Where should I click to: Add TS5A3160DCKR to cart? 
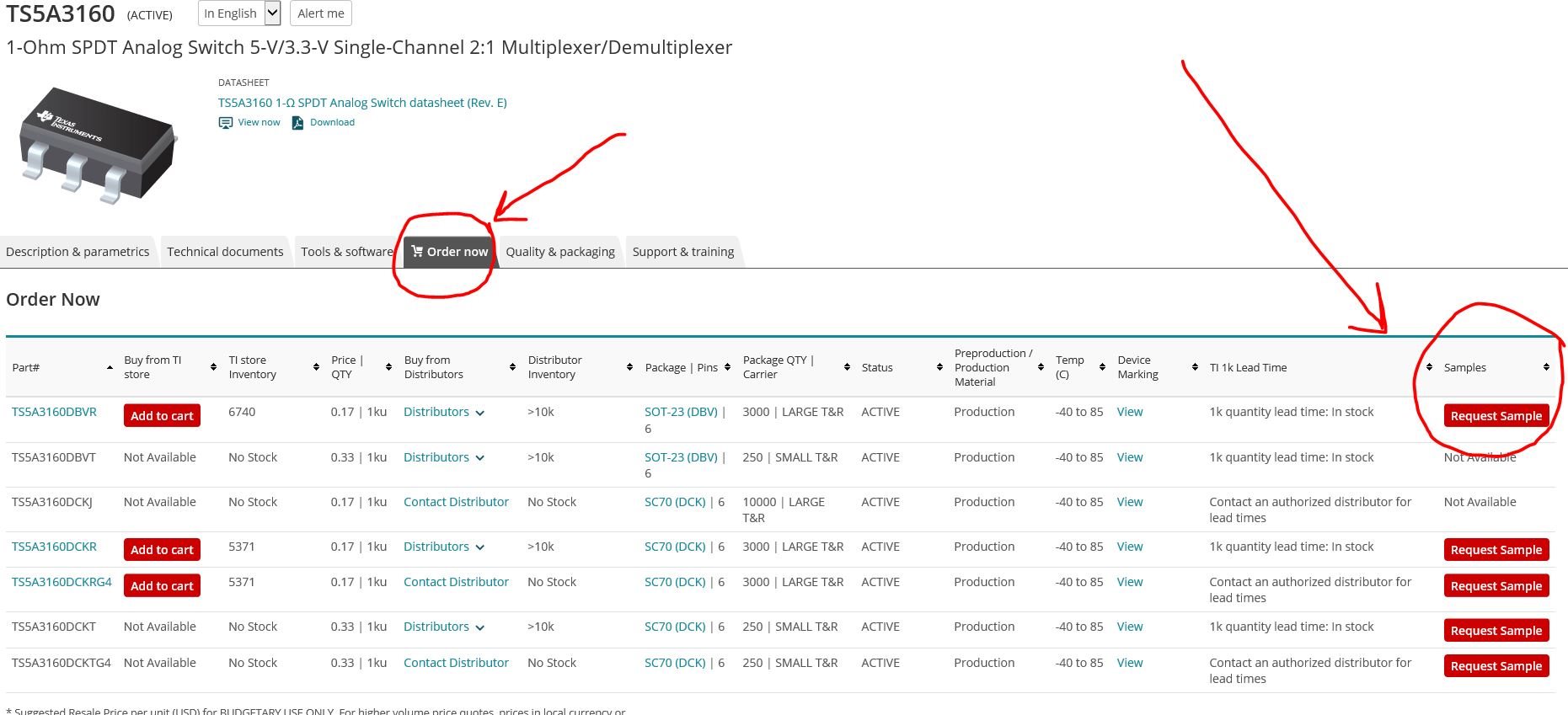click(x=162, y=550)
